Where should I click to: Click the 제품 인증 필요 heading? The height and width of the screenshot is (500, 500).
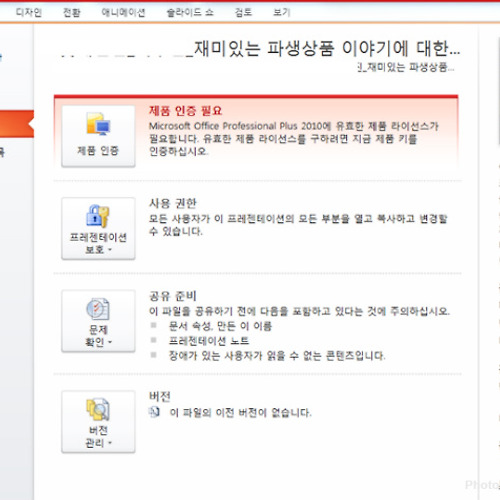pyautogui.click(x=185, y=111)
